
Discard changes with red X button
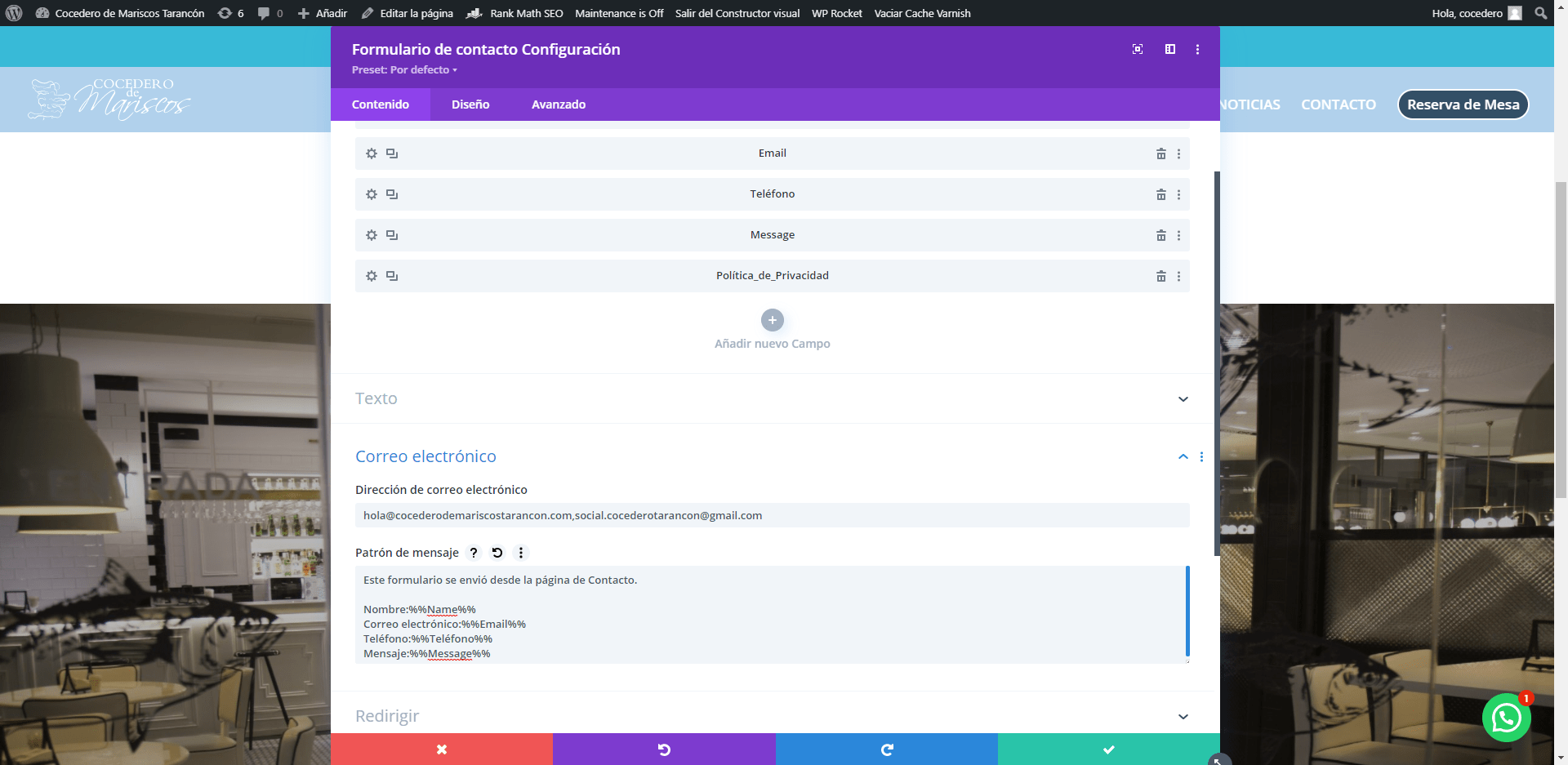pos(442,749)
